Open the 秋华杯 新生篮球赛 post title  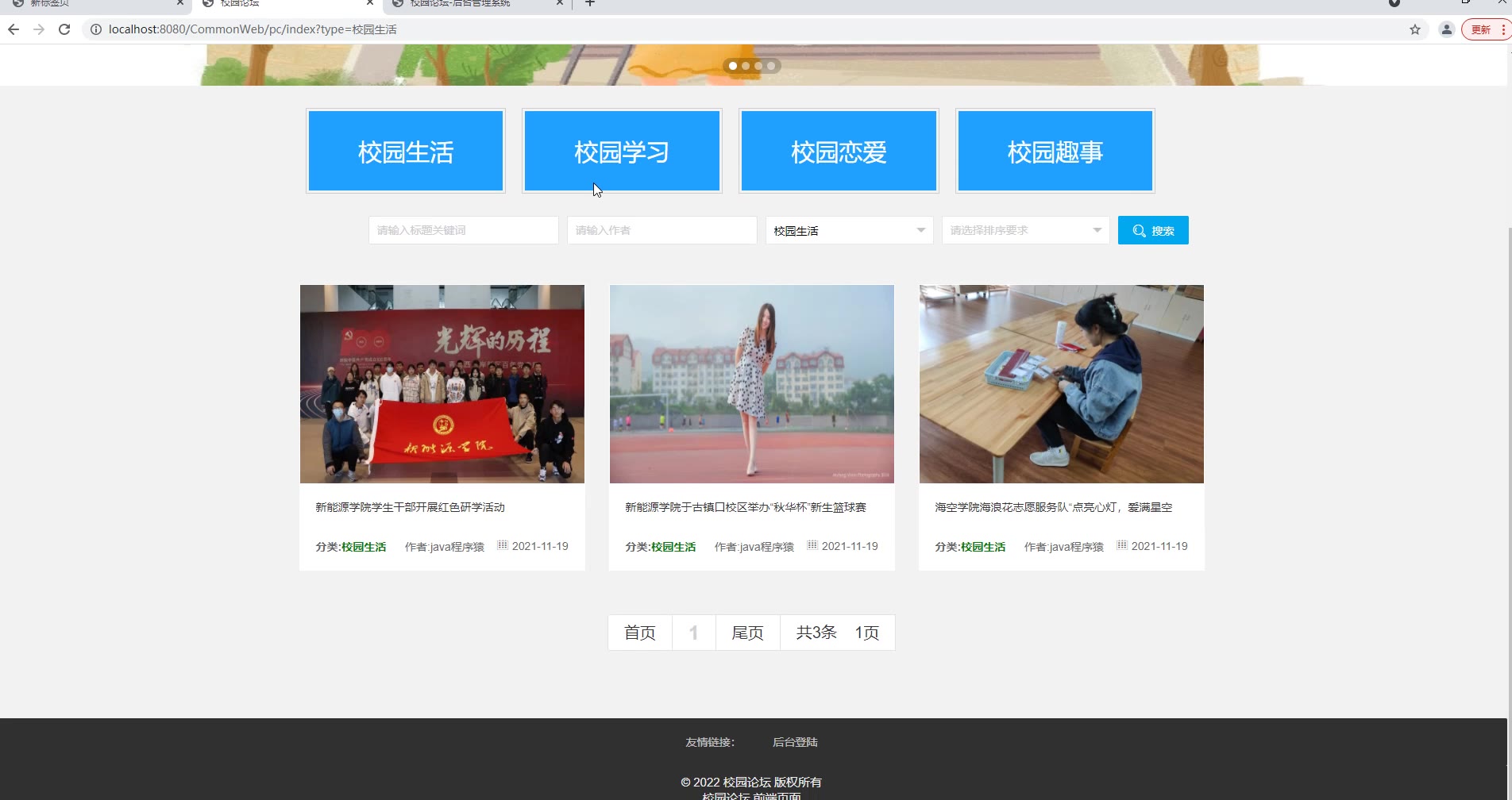746,507
